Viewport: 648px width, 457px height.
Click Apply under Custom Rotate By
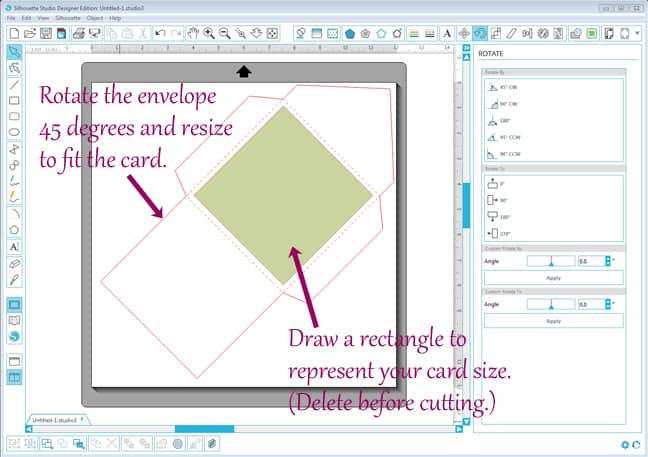553,277
